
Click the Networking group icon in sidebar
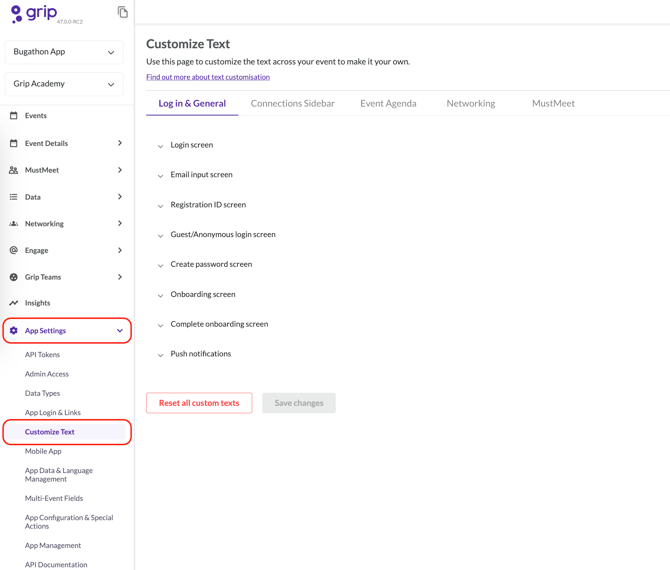pos(14,224)
